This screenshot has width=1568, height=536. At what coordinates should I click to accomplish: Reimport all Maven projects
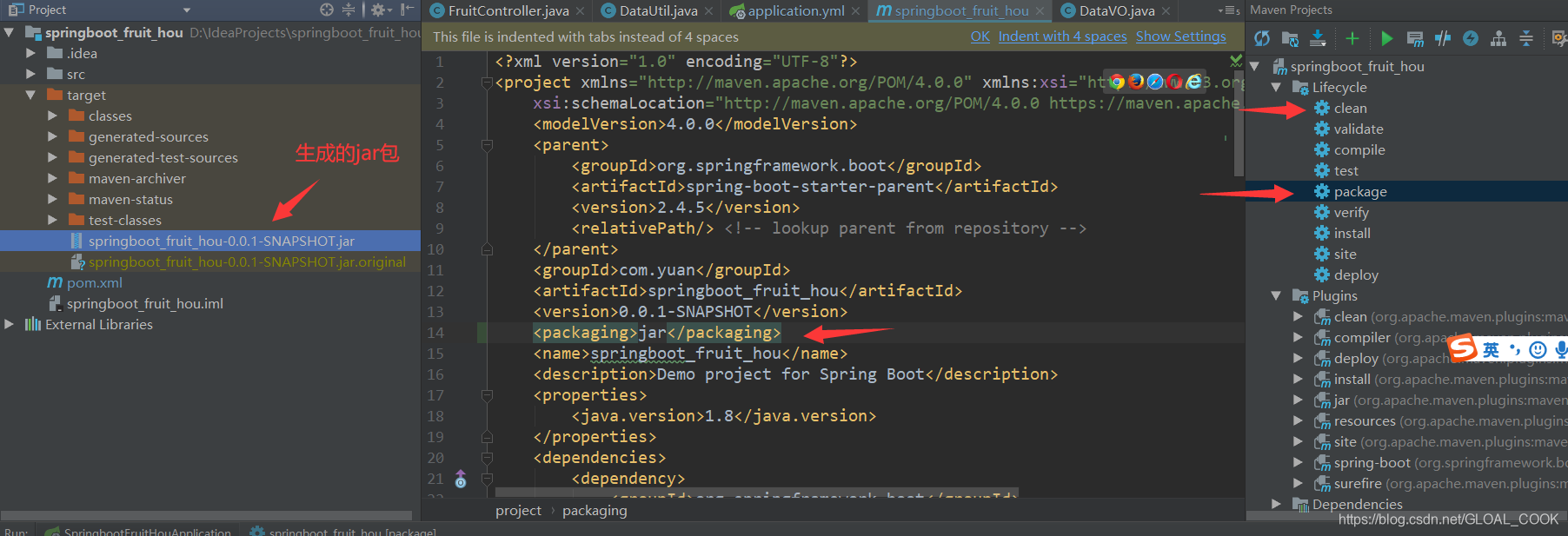tap(1262, 38)
